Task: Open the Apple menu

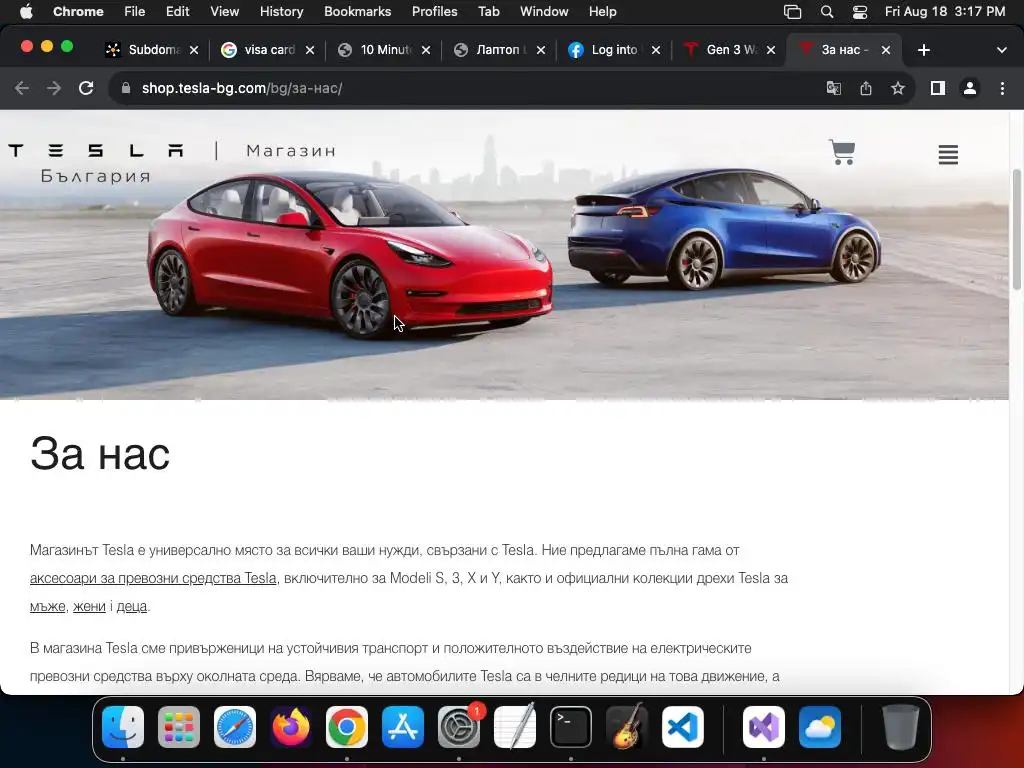Action: pyautogui.click(x=26, y=12)
